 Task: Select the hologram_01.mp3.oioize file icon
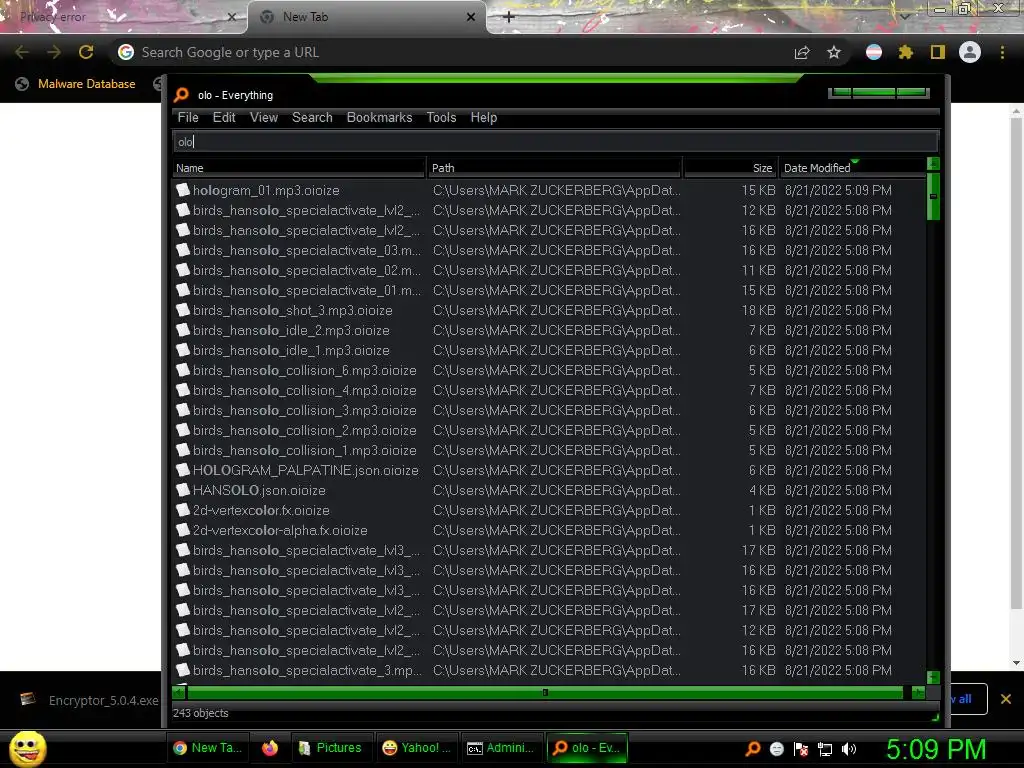(183, 190)
